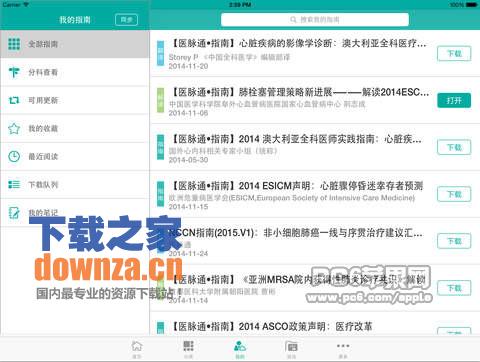Tap the 同步 sync button in header

tap(126, 20)
